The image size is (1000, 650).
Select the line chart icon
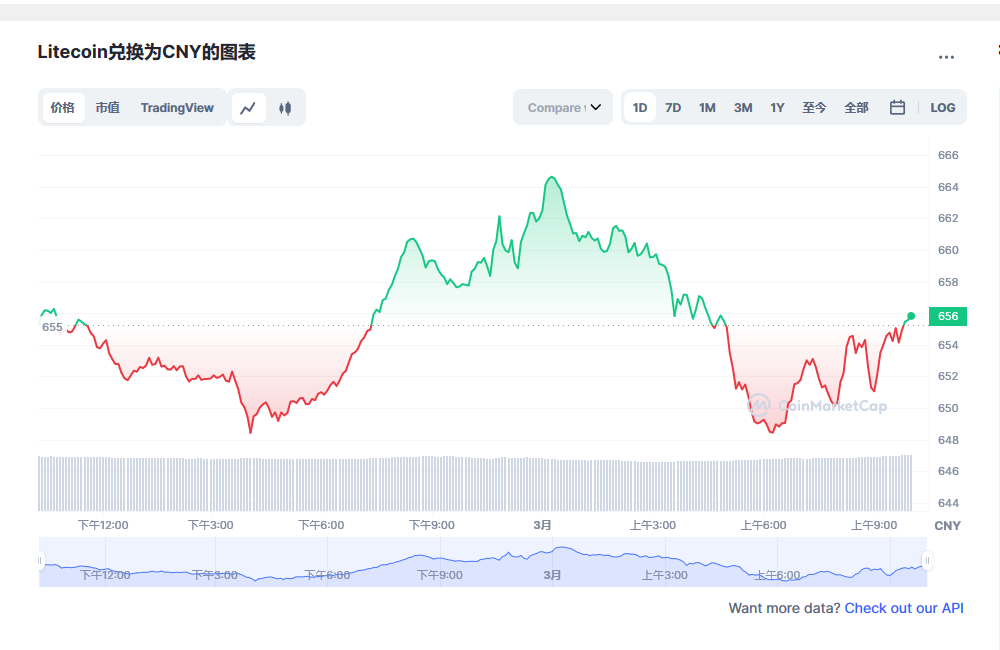[248, 107]
